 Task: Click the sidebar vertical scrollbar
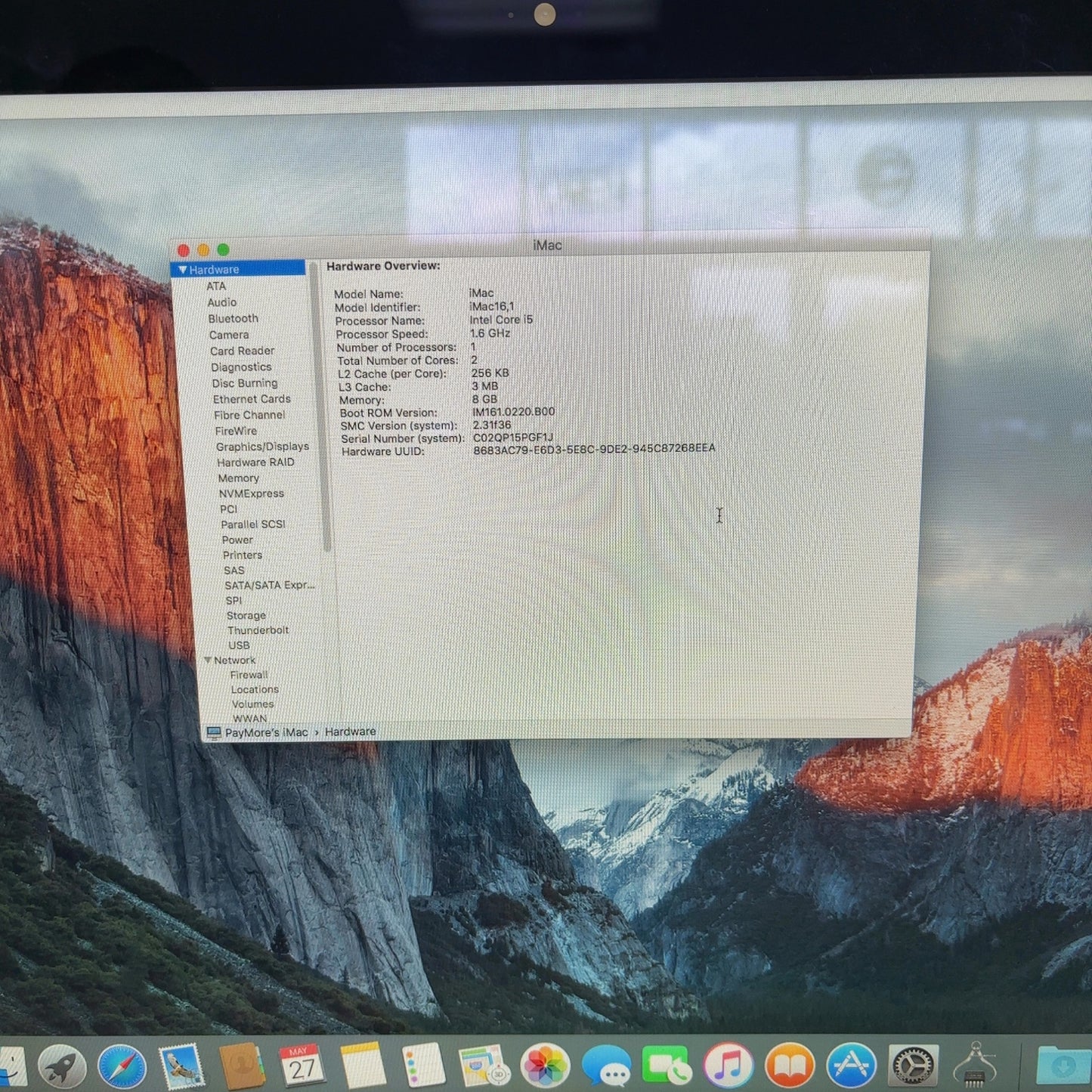point(320,408)
